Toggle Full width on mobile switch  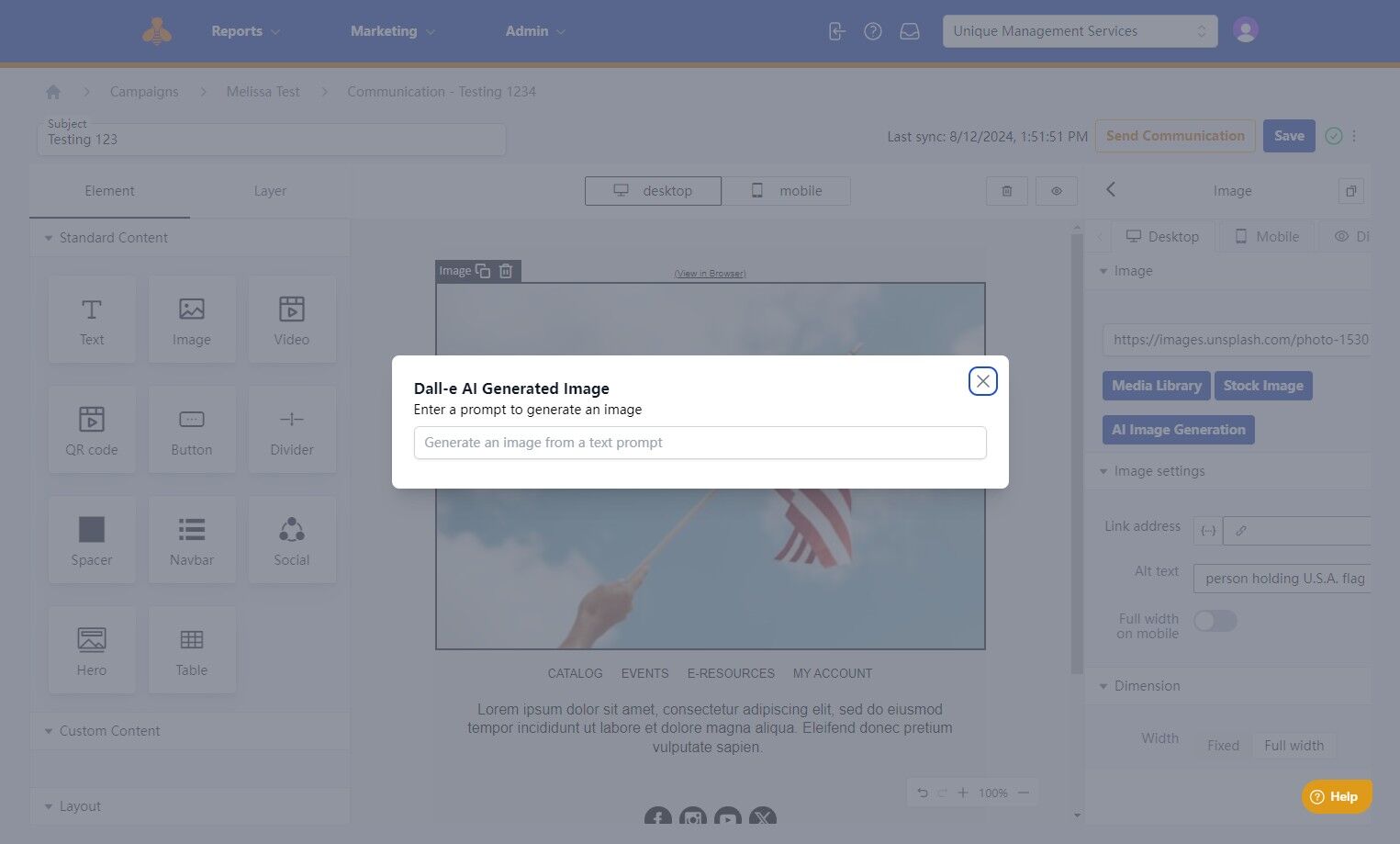click(x=1215, y=621)
